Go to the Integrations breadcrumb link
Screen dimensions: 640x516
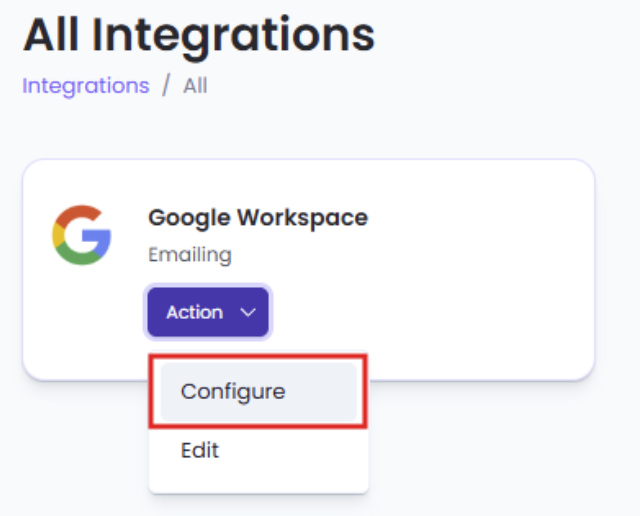pyautogui.click(x=85, y=85)
